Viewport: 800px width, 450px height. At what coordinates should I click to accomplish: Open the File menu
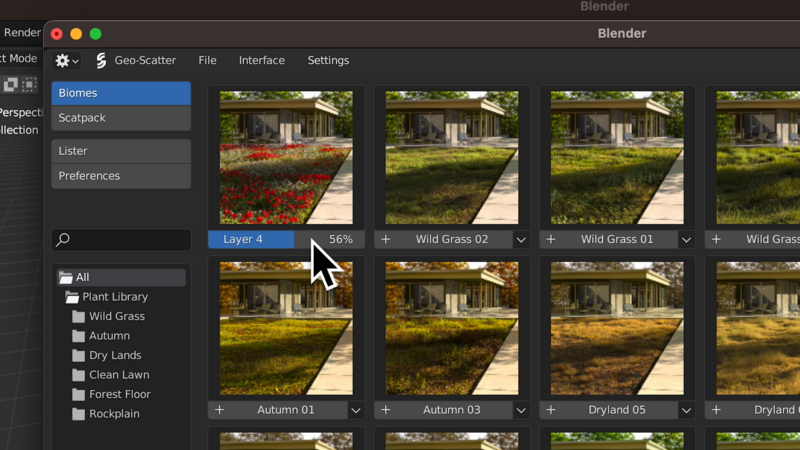click(207, 60)
